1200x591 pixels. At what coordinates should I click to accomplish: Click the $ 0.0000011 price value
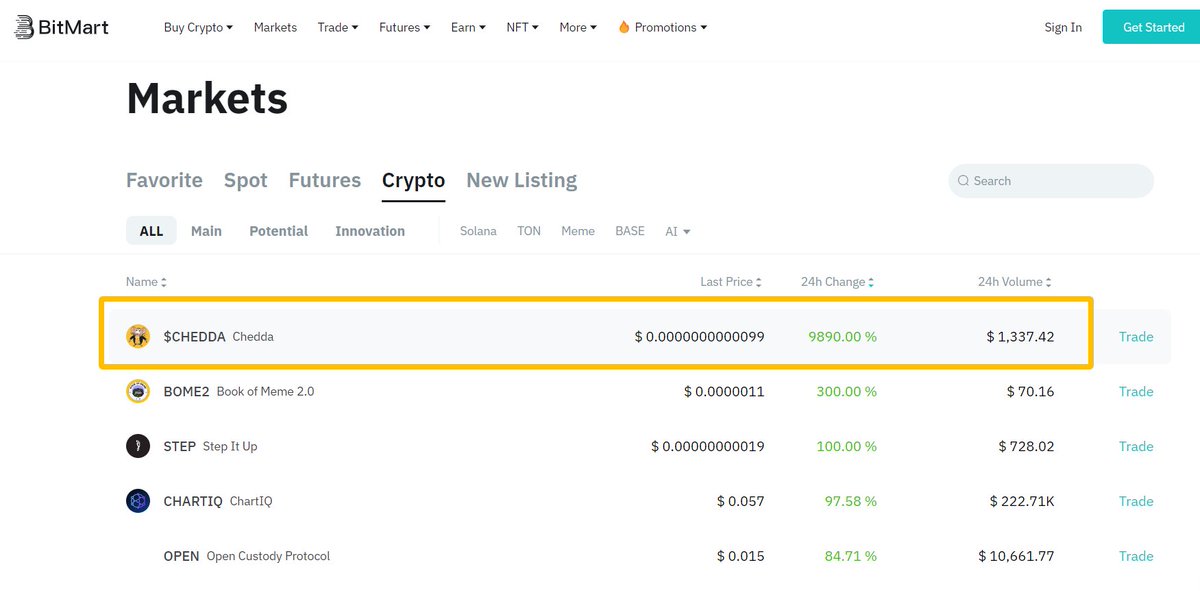724,391
